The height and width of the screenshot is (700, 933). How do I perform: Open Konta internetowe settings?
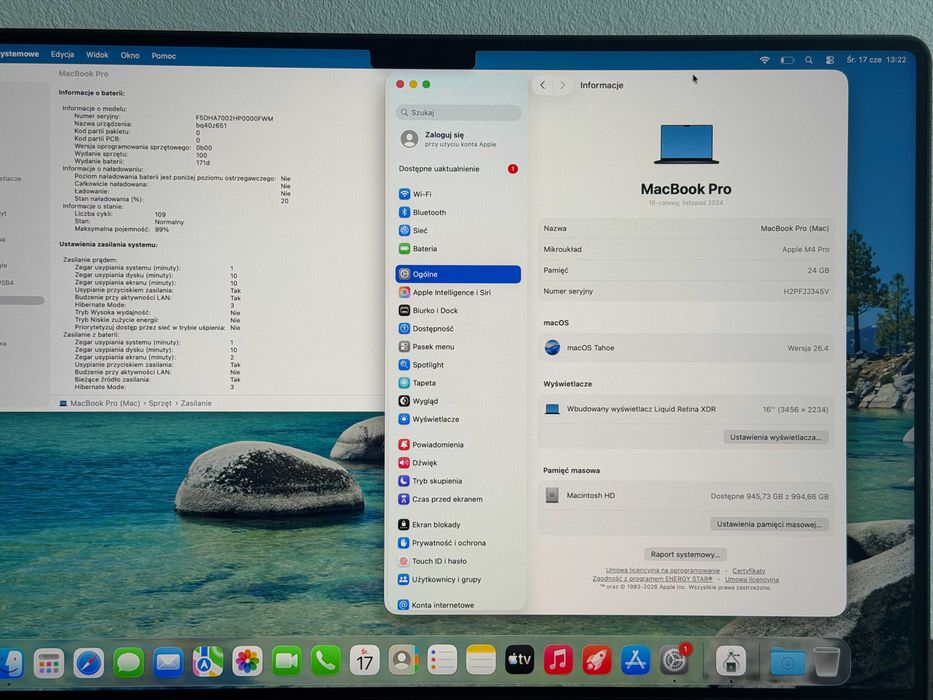(458, 605)
